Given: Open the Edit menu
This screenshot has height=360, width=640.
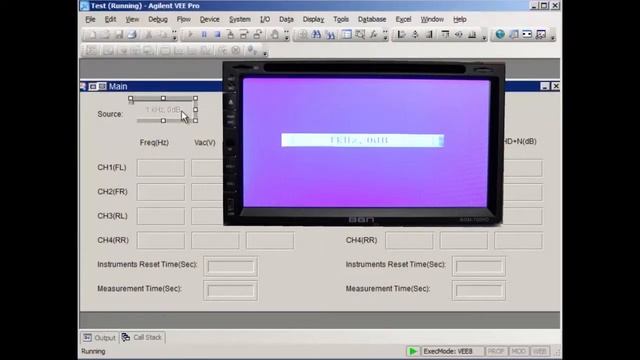Looking at the screenshot, I should 110,19.
